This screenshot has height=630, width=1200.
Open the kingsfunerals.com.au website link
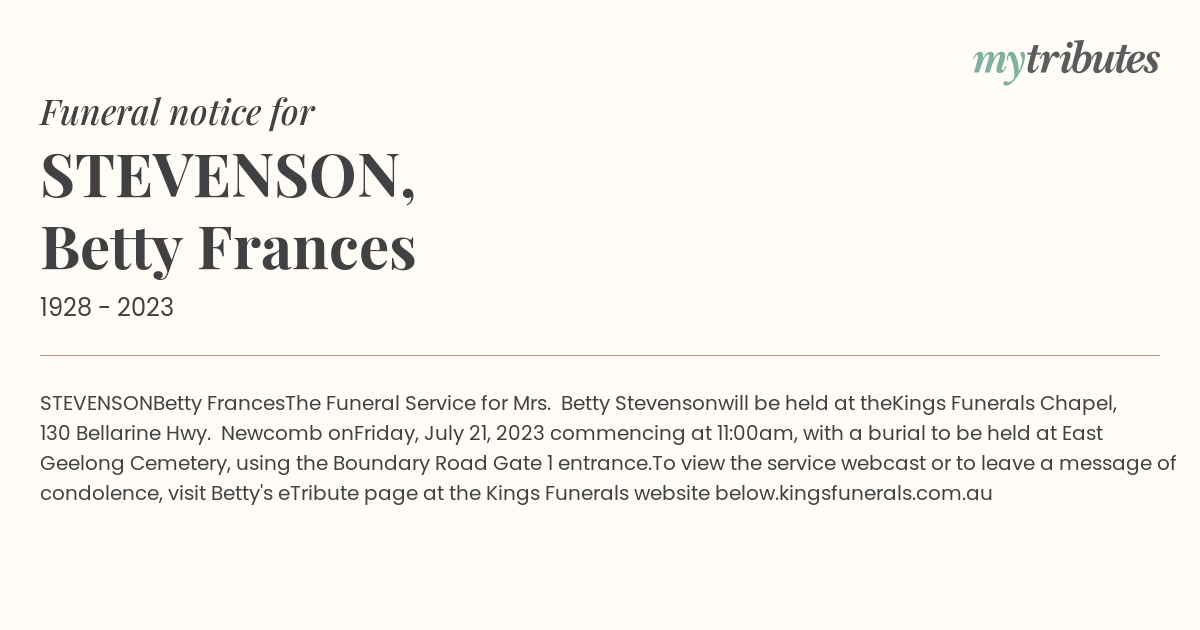(885, 493)
